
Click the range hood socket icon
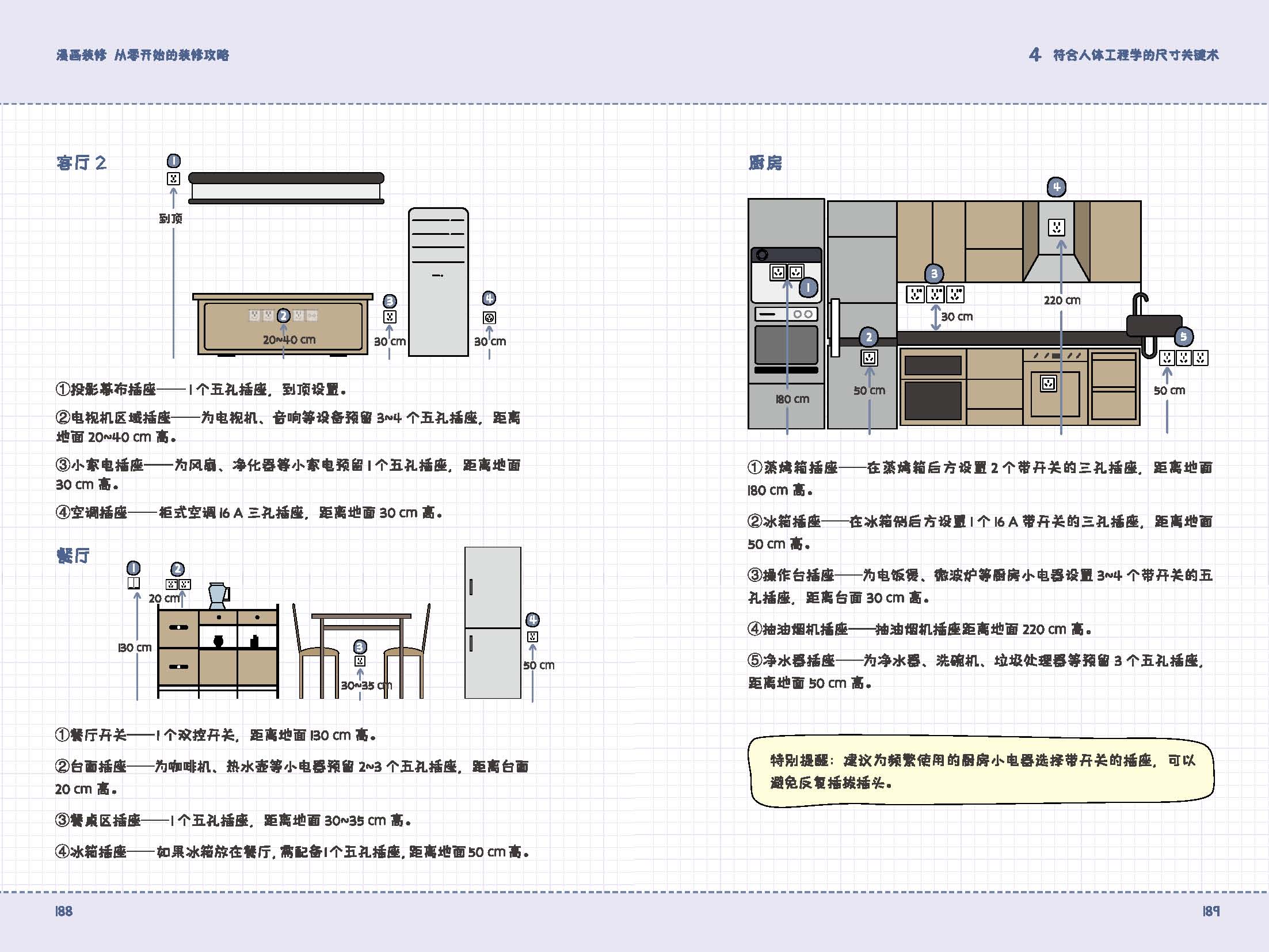click(x=1056, y=227)
